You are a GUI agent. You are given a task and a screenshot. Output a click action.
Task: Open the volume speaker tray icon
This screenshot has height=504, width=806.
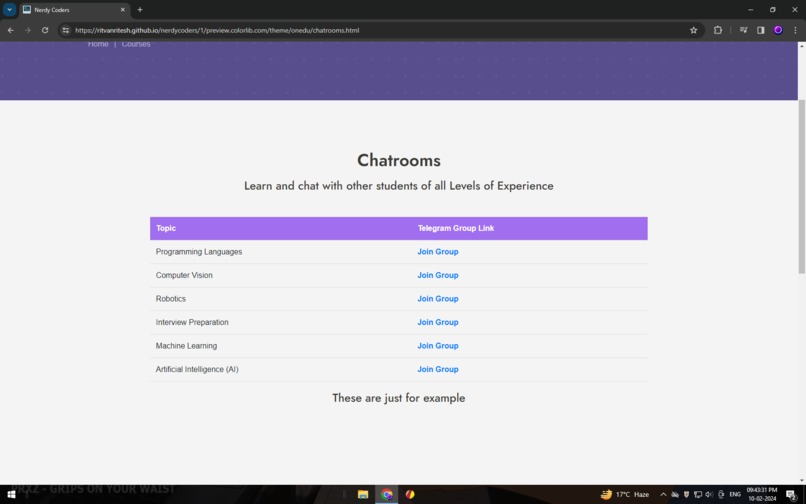click(709, 495)
